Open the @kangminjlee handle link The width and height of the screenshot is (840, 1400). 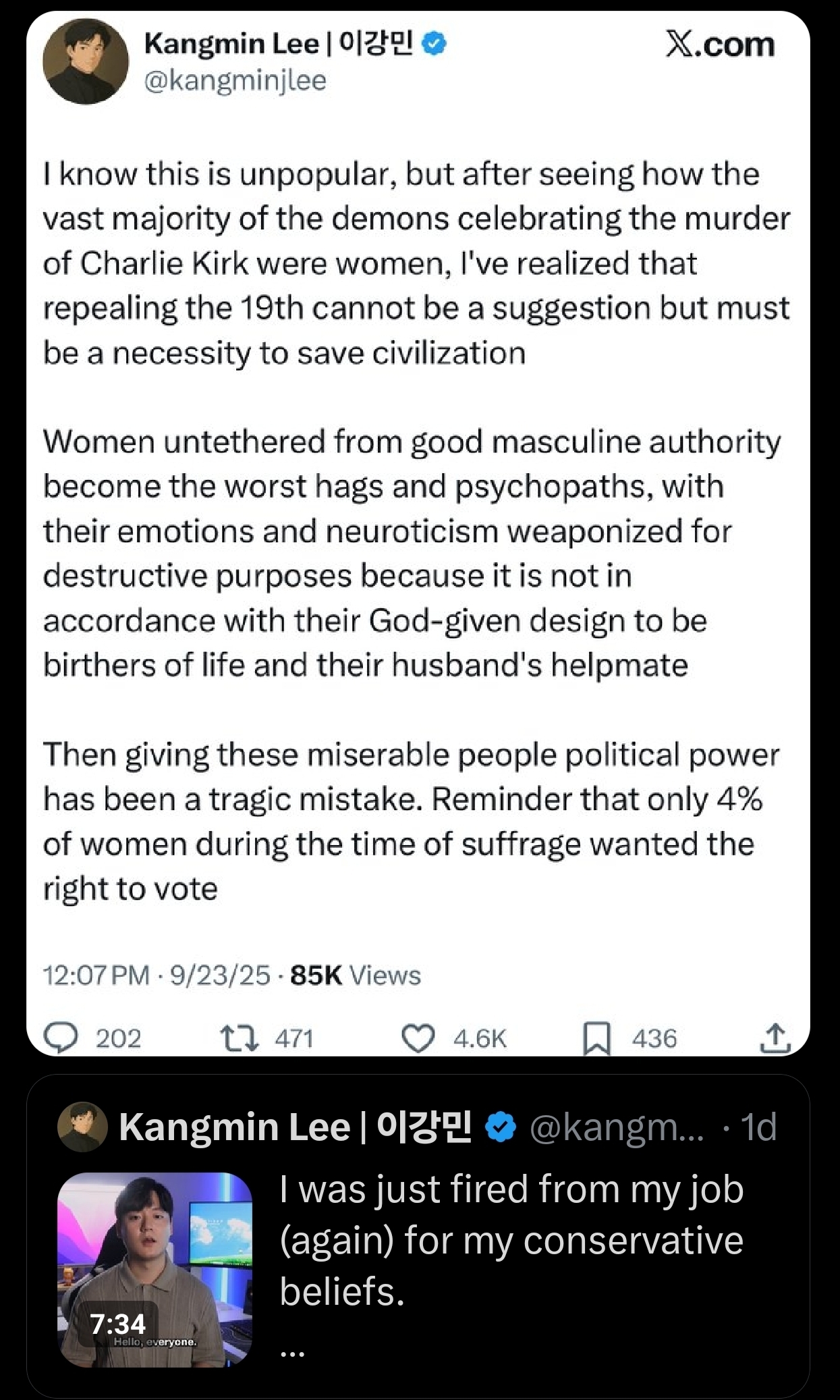point(235,81)
